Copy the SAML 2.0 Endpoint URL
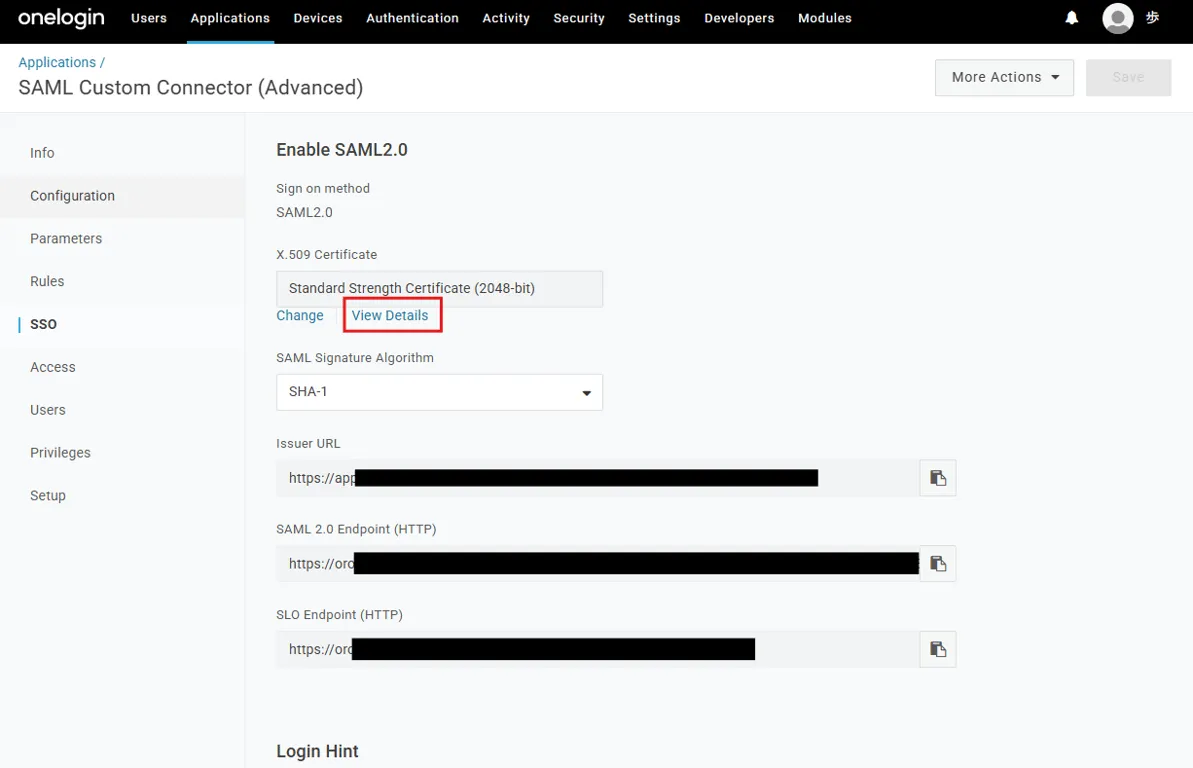The image size is (1193, 768). point(937,564)
